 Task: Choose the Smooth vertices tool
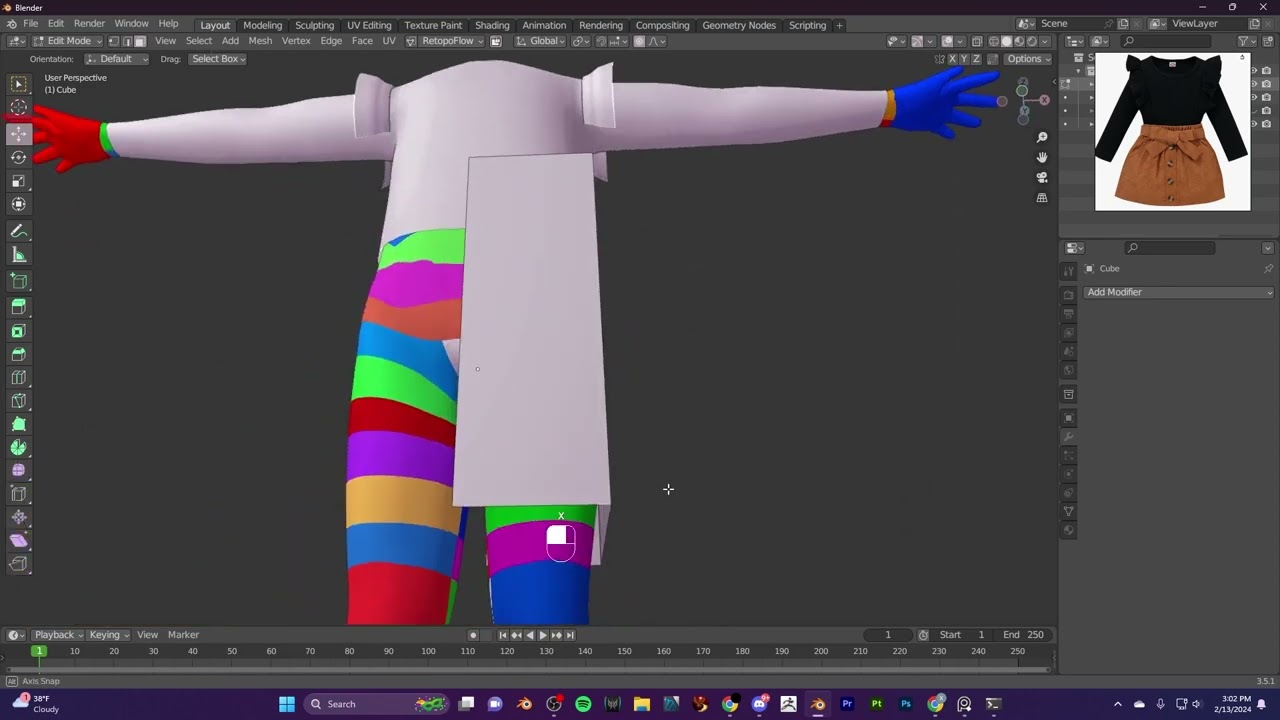click(x=19, y=470)
